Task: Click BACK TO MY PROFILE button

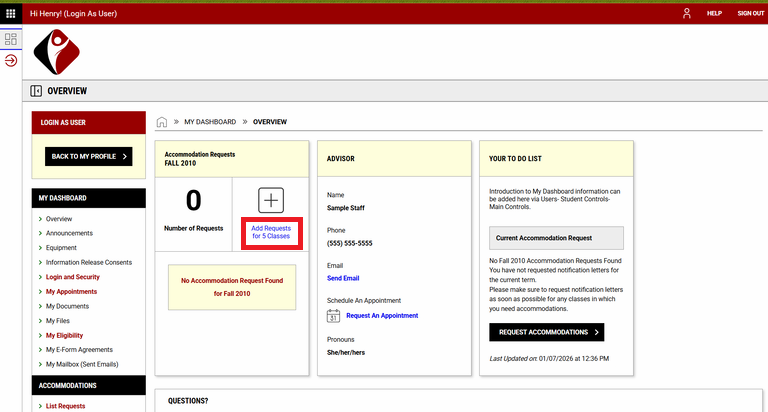Action: pos(89,156)
